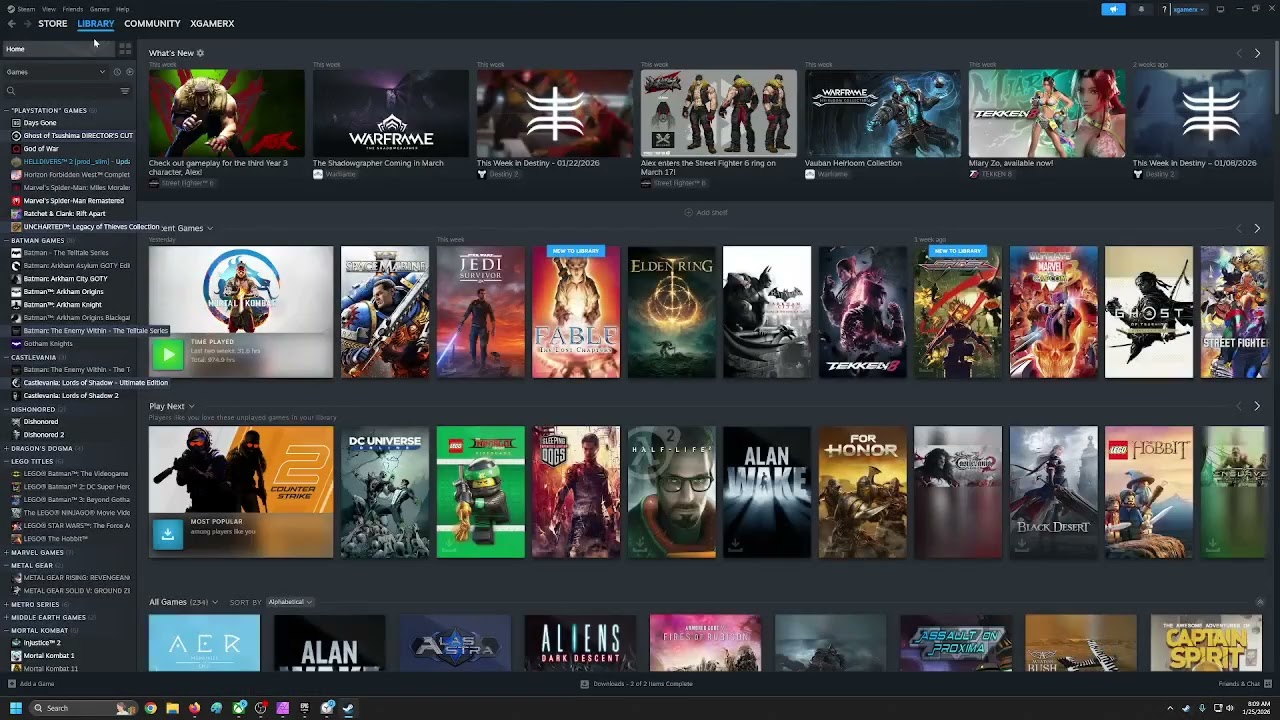Expand the METRO SERIES collection

pyautogui.click(x=6, y=604)
